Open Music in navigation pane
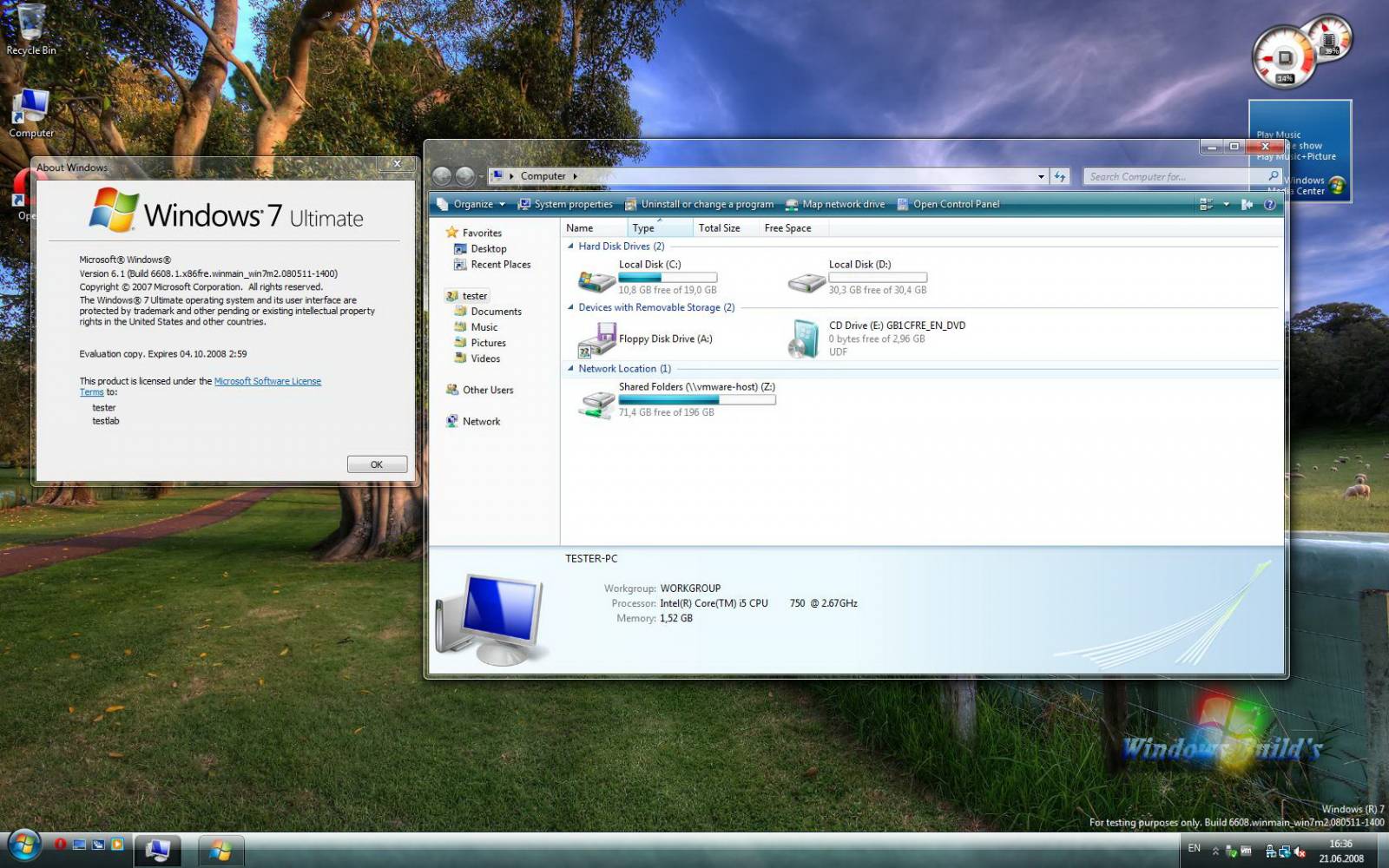Image resolution: width=1389 pixels, height=868 pixels. [x=477, y=327]
